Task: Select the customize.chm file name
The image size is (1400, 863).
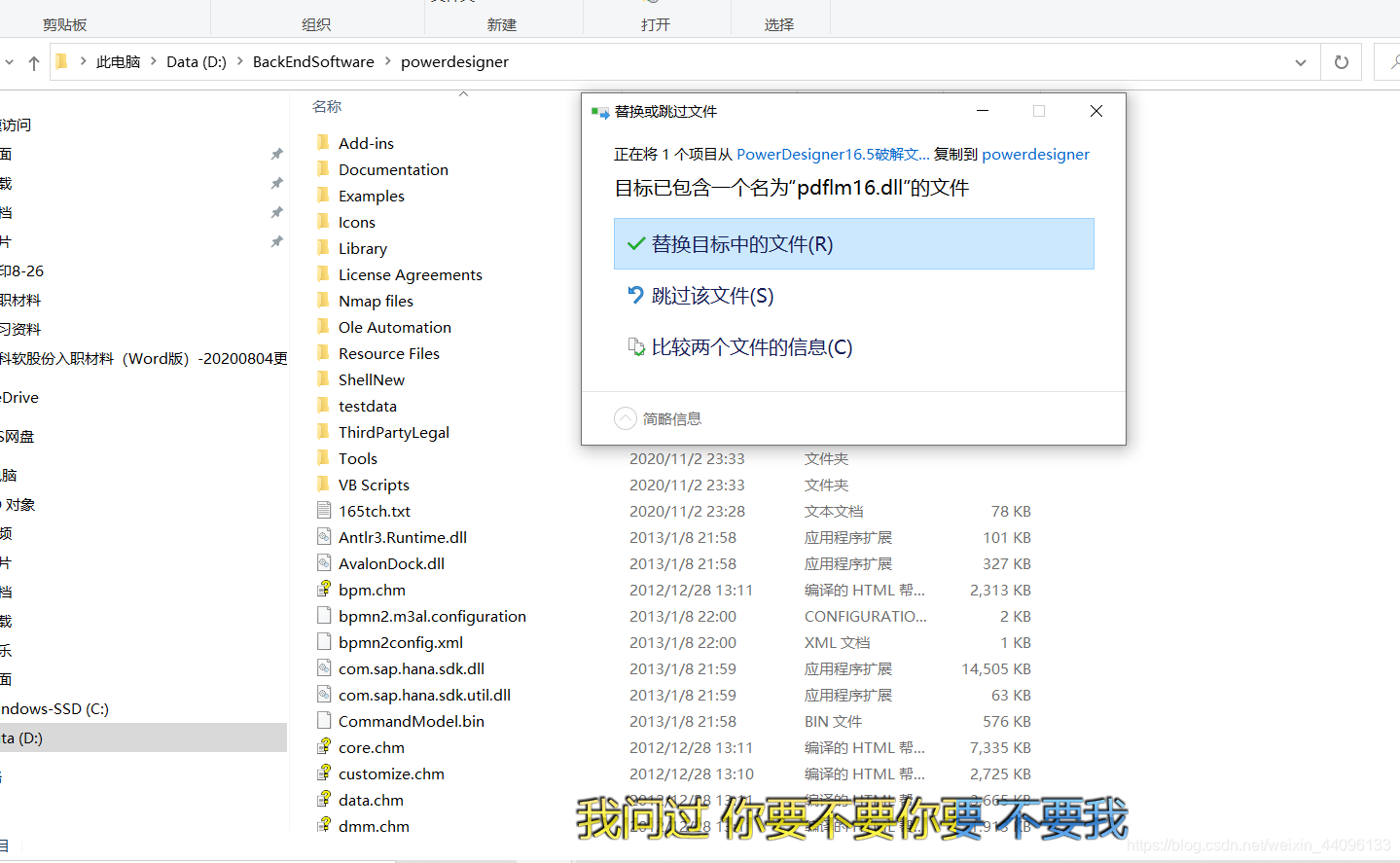Action: click(x=391, y=773)
